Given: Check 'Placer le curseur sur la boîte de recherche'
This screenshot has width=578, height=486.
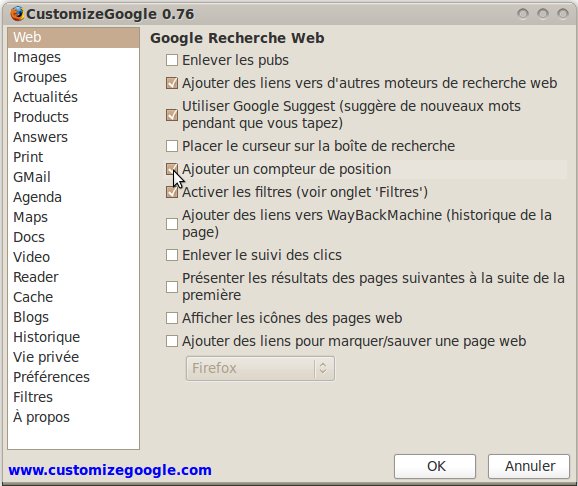Looking at the screenshot, I should click(x=172, y=146).
